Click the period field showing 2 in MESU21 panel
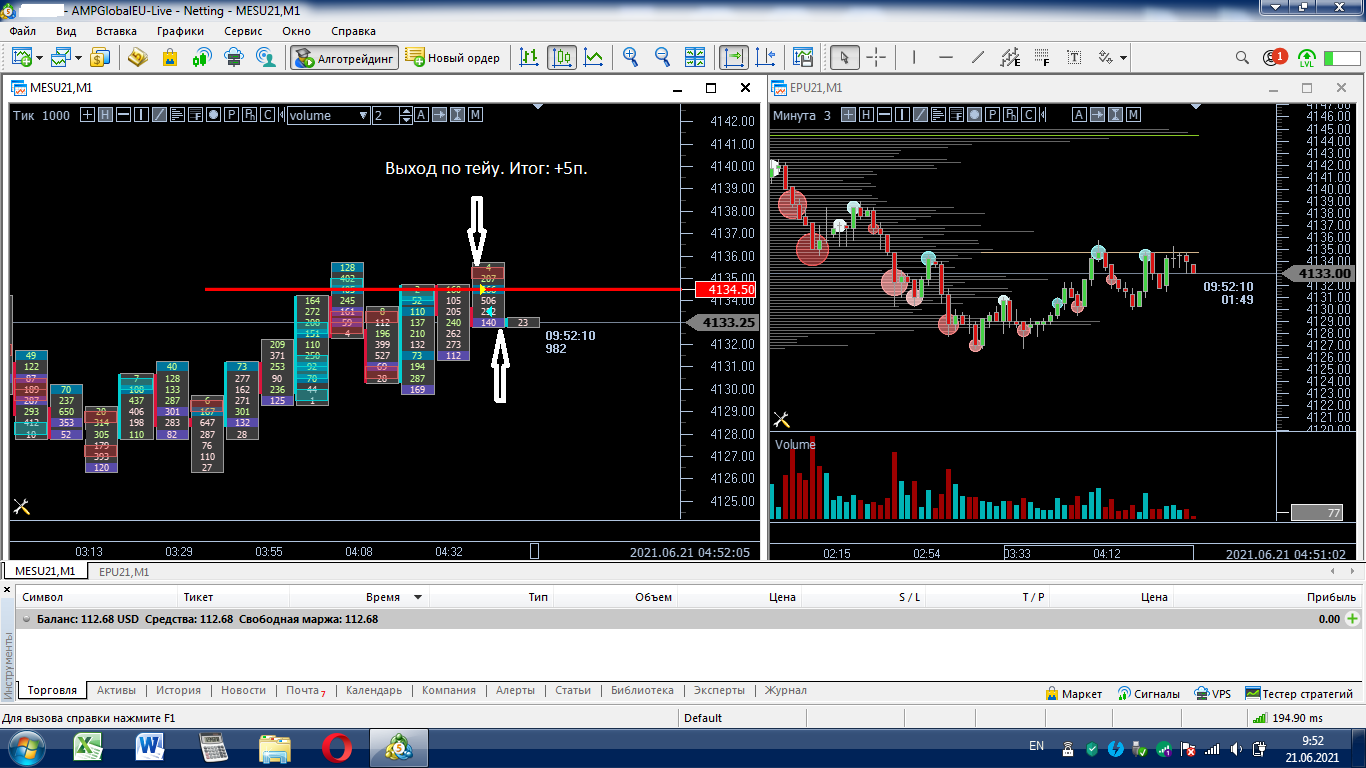 pos(386,115)
